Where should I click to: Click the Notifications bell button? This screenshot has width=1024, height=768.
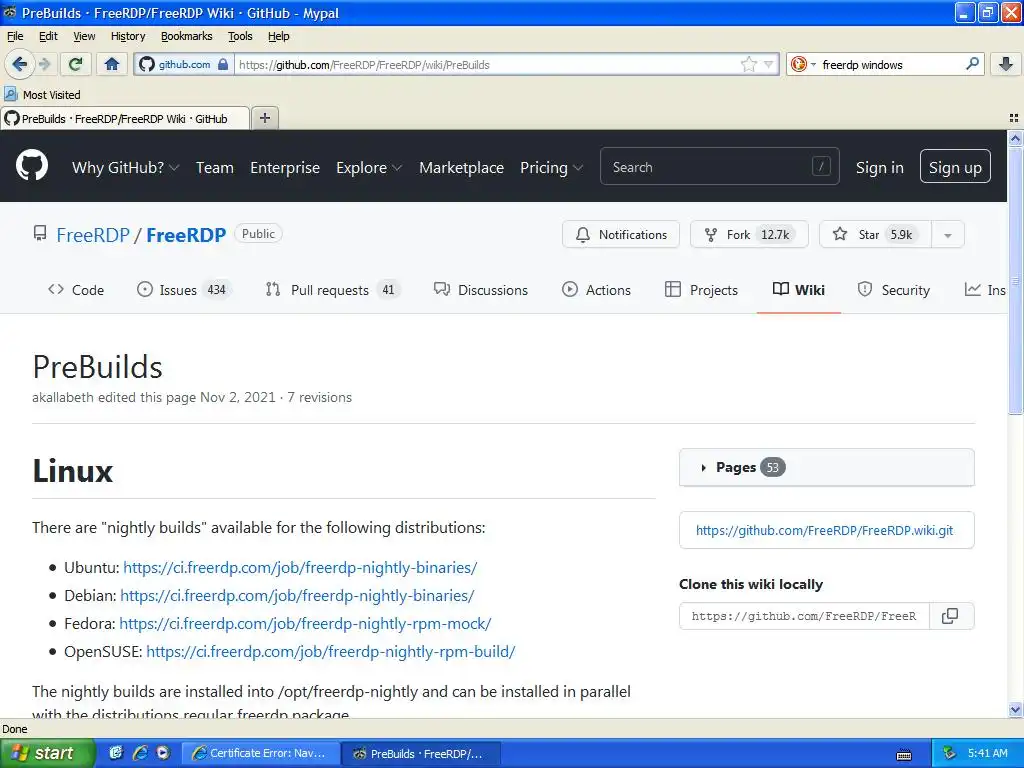coord(620,234)
